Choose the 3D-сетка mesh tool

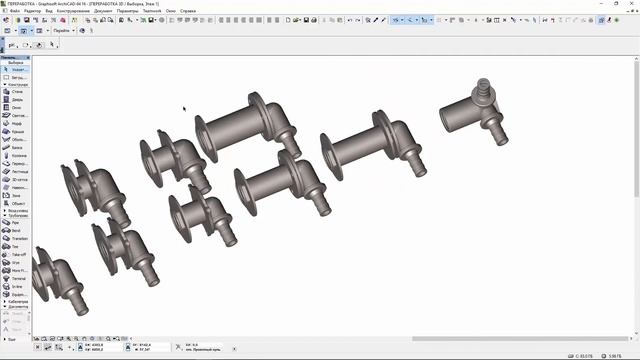tap(15, 180)
